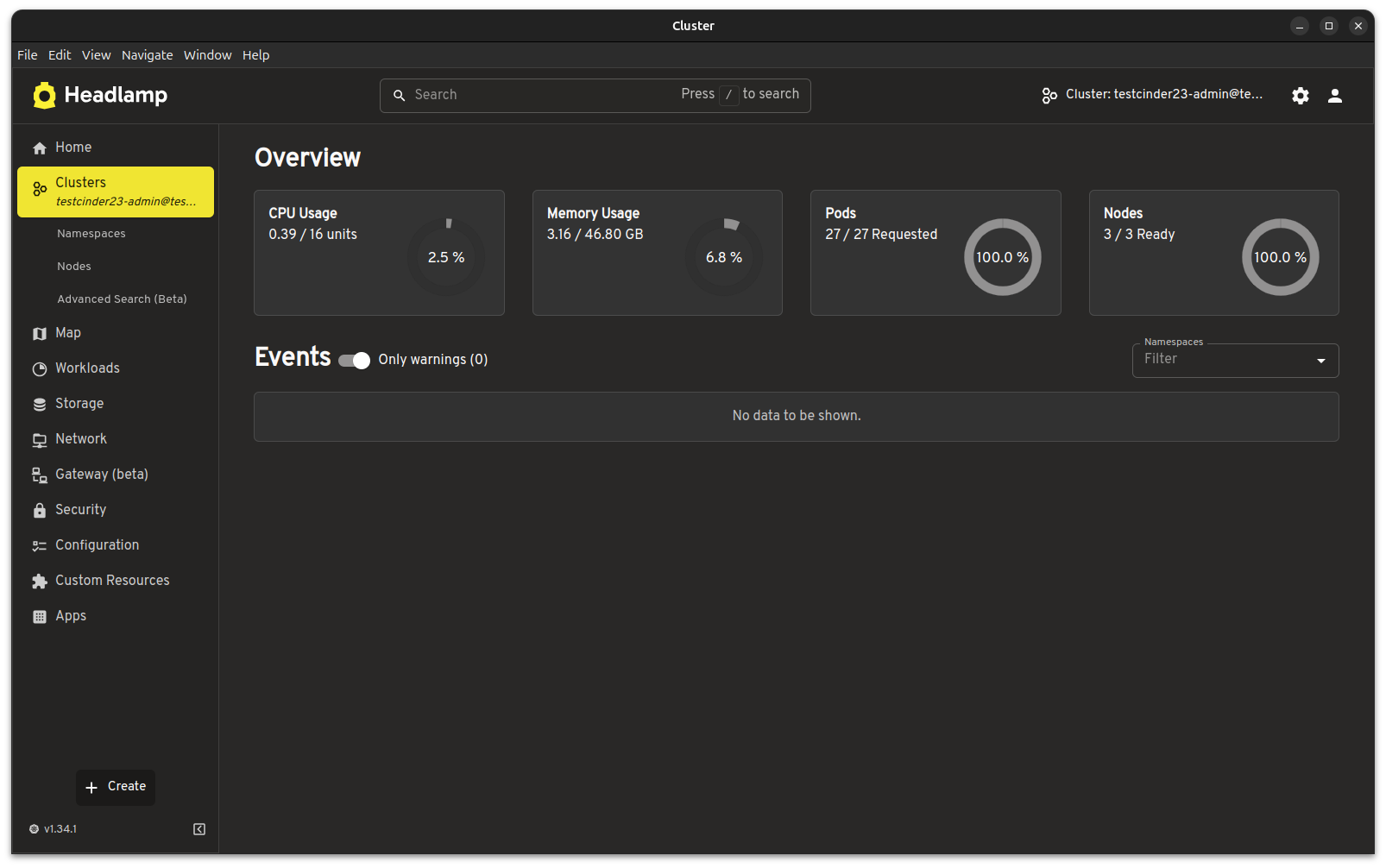Expand the Network sidebar section
This screenshot has width=1386, height=868.
(81, 439)
